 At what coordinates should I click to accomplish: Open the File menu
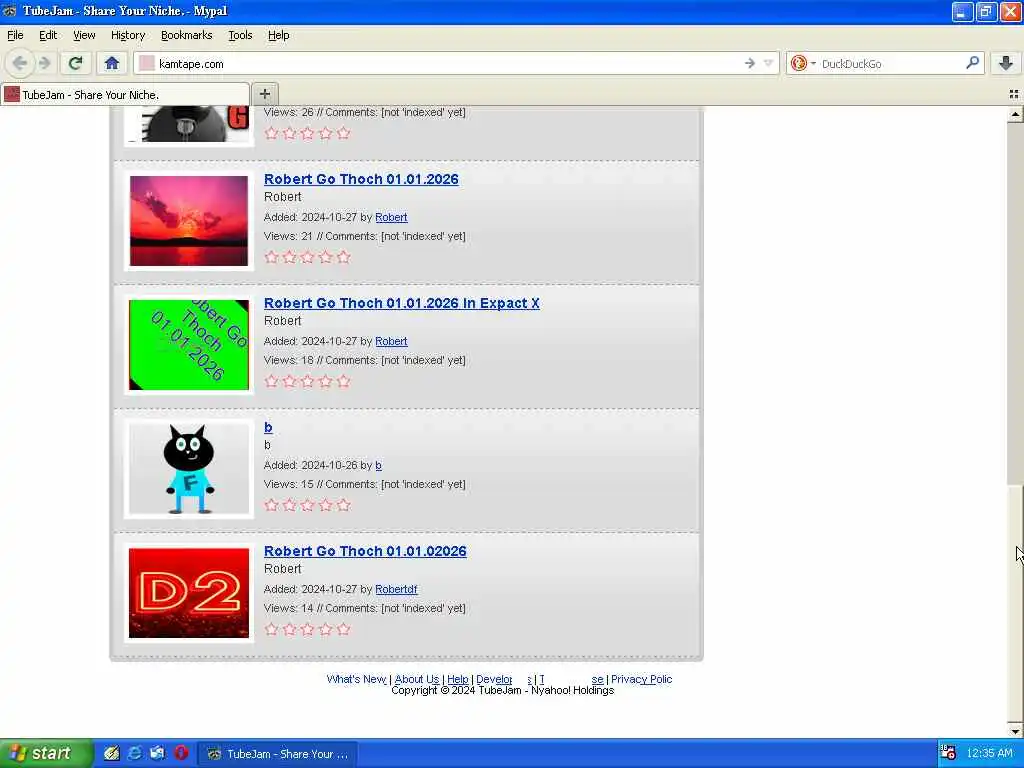(x=15, y=35)
